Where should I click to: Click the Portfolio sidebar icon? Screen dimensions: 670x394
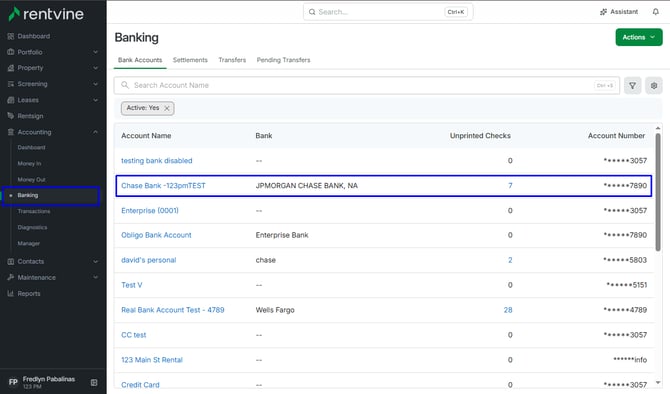11,52
